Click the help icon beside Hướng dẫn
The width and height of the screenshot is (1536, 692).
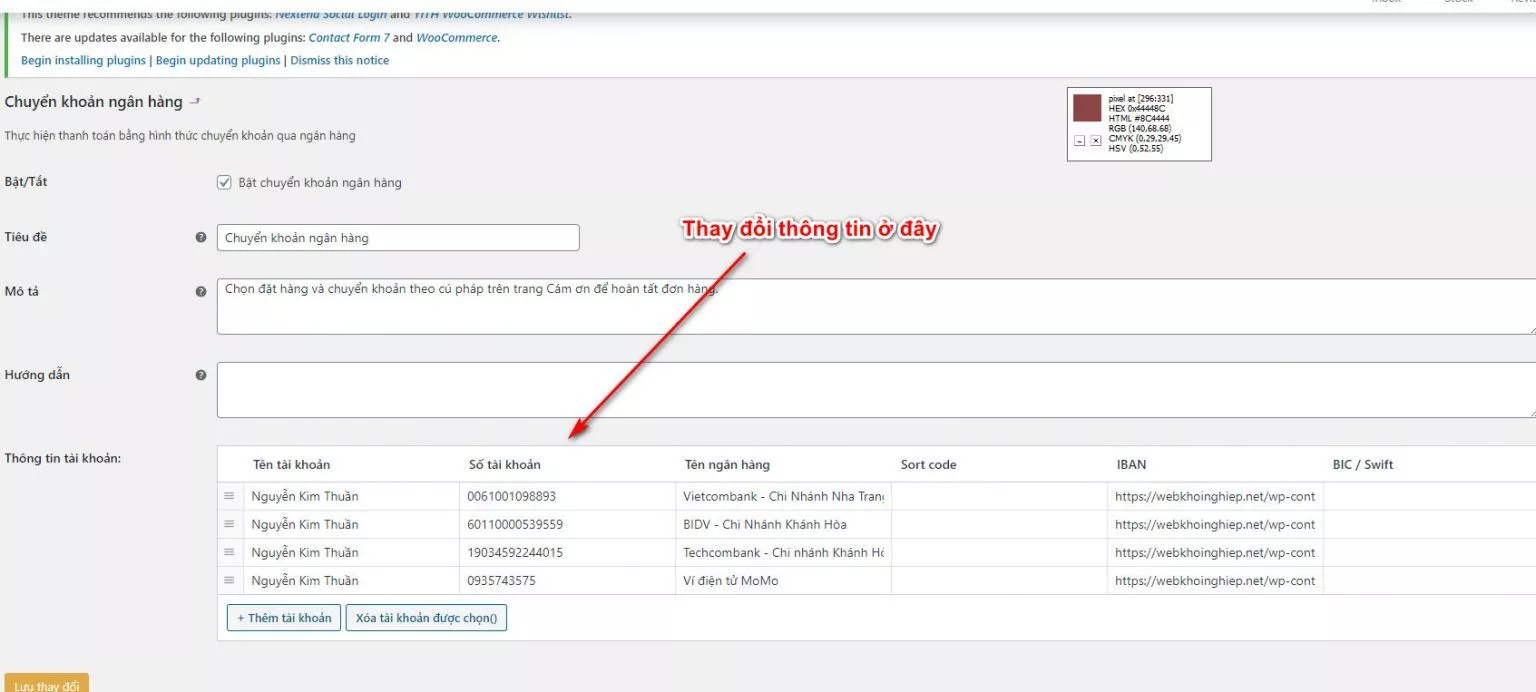[x=201, y=374]
